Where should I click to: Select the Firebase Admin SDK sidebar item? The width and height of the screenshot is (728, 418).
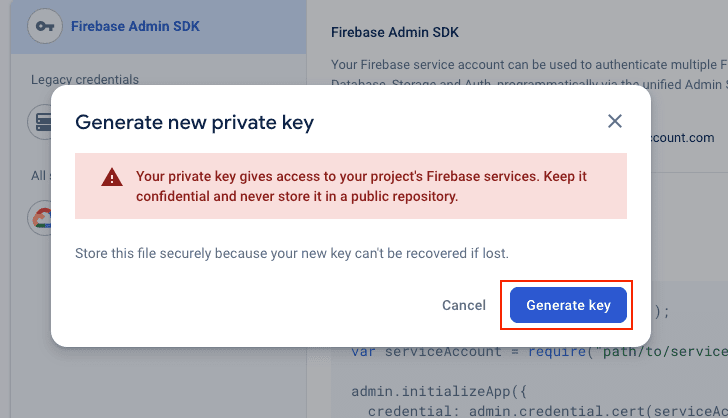coord(135,26)
